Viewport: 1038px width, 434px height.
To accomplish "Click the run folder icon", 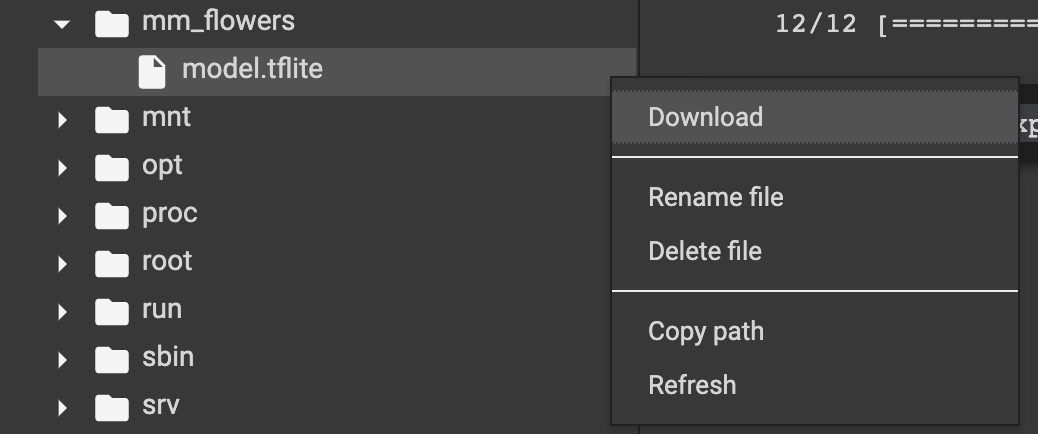I will (112, 311).
